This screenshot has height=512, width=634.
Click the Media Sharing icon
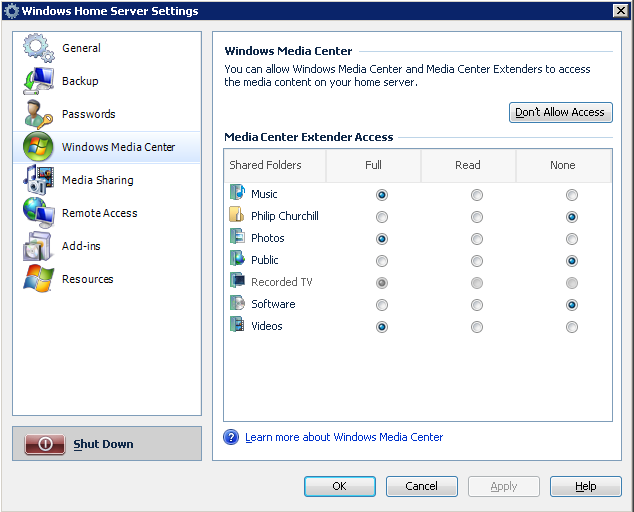click(38, 180)
